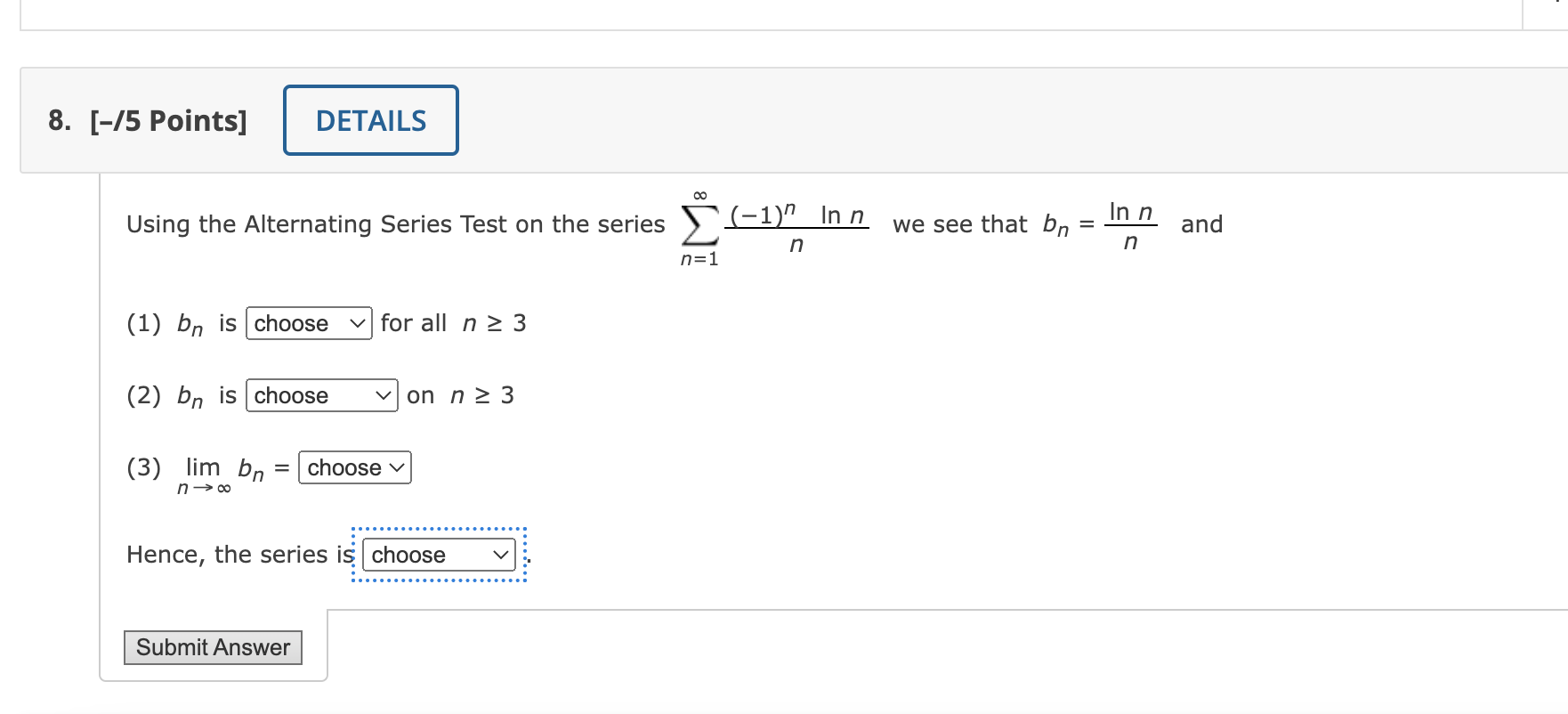Click the 'on n ≥ 3' text

click(459, 395)
